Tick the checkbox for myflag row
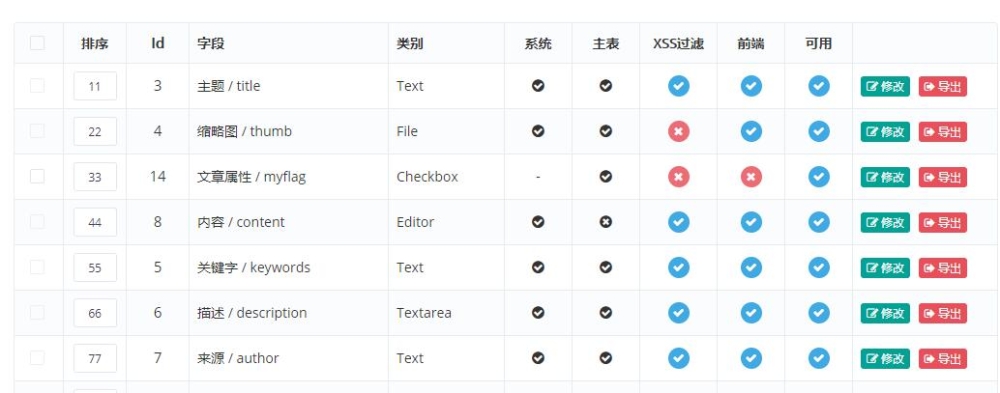This screenshot has width=1000, height=393. pyautogui.click(x=37, y=176)
